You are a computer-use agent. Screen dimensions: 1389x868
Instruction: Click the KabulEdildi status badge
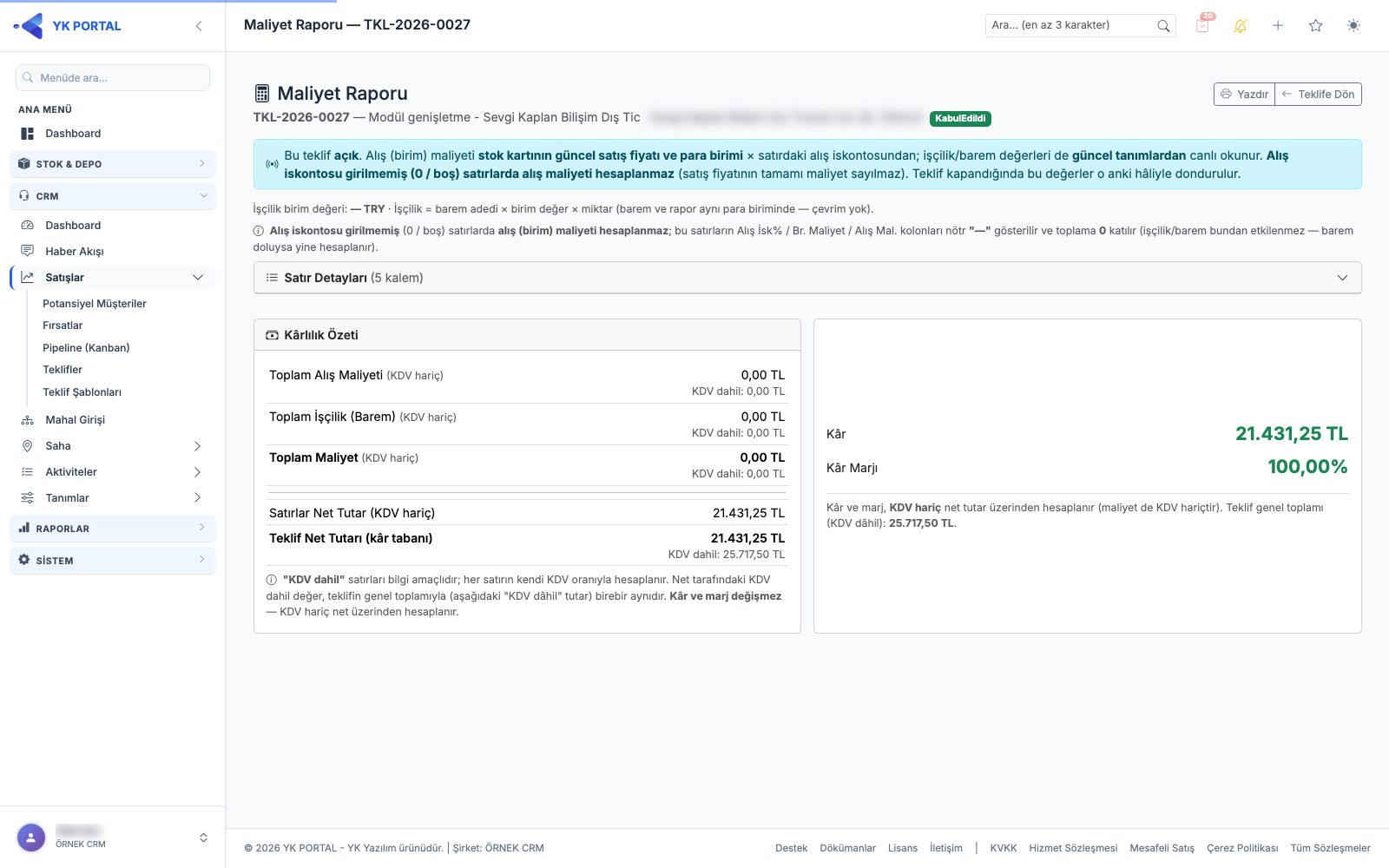click(960, 119)
